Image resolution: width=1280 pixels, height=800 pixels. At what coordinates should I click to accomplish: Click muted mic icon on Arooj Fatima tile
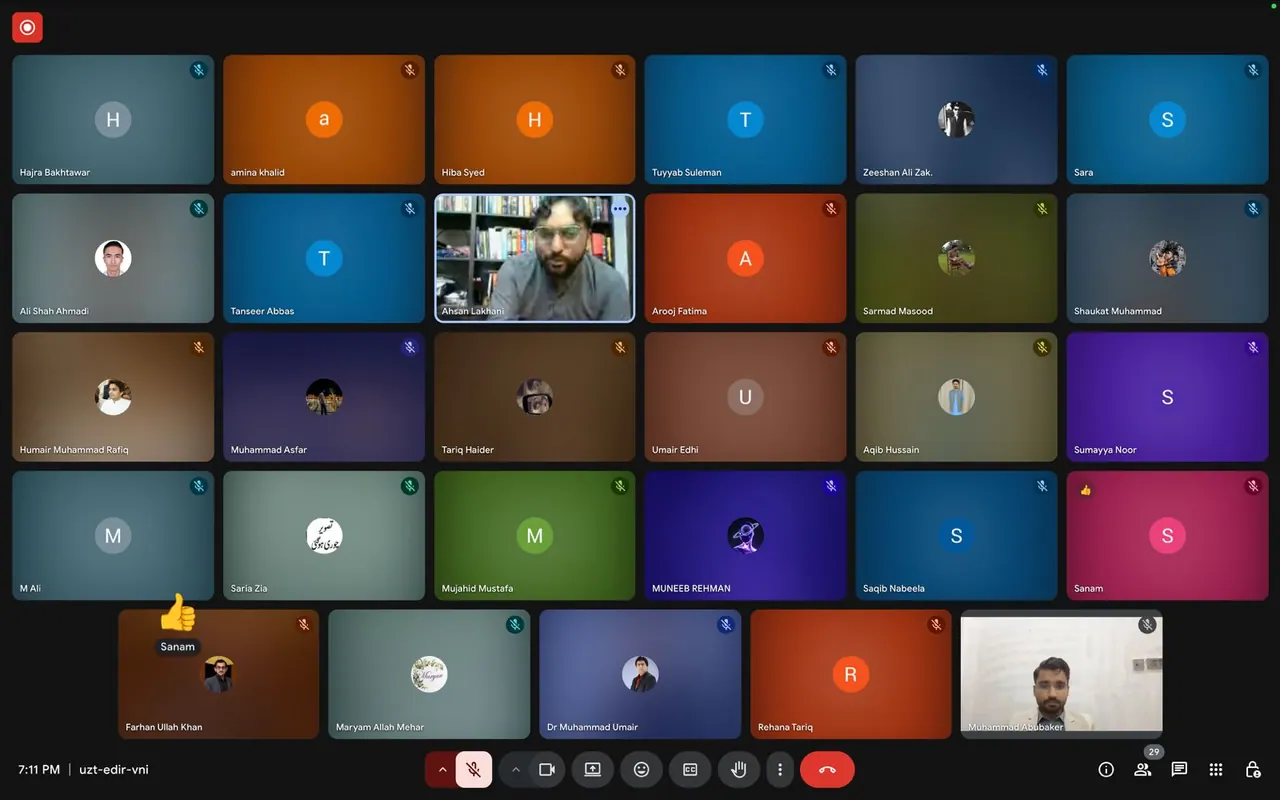[831, 209]
